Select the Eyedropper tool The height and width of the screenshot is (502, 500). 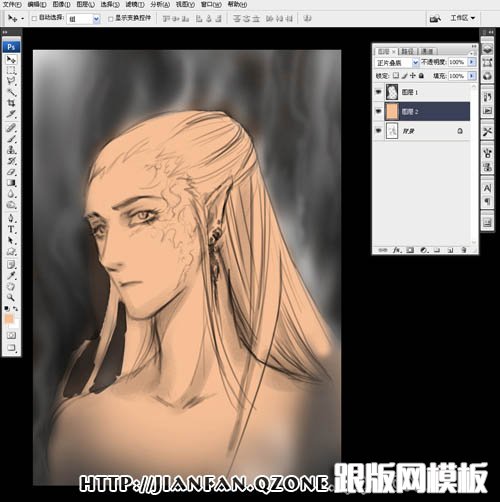[11, 275]
